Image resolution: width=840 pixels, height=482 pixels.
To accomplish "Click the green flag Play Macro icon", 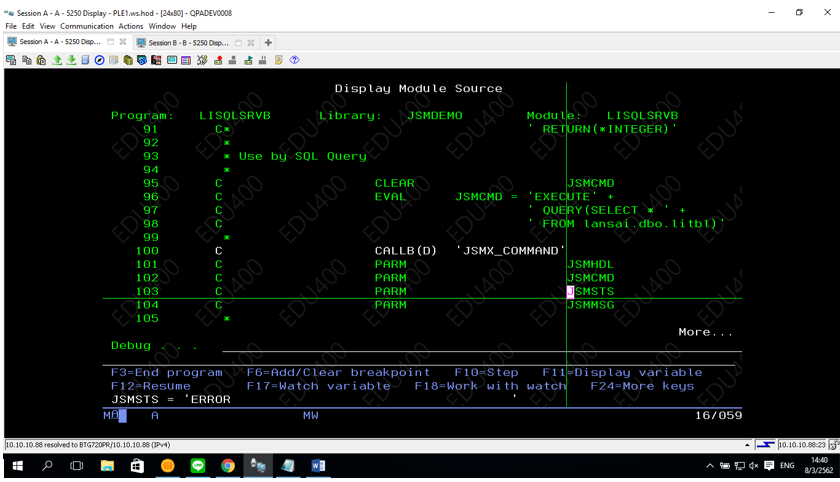I will point(248,60).
